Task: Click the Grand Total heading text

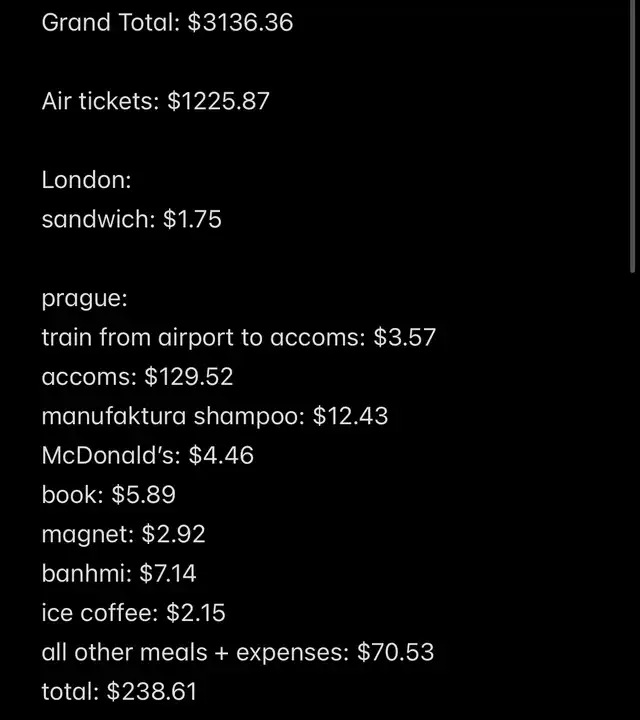Action: click(111, 22)
